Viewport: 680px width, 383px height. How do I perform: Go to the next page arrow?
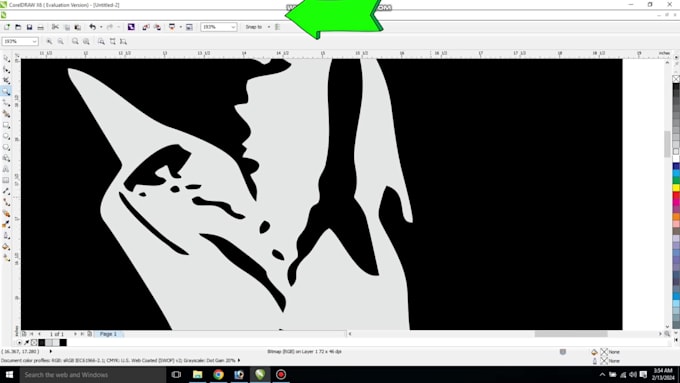point(75,334)
